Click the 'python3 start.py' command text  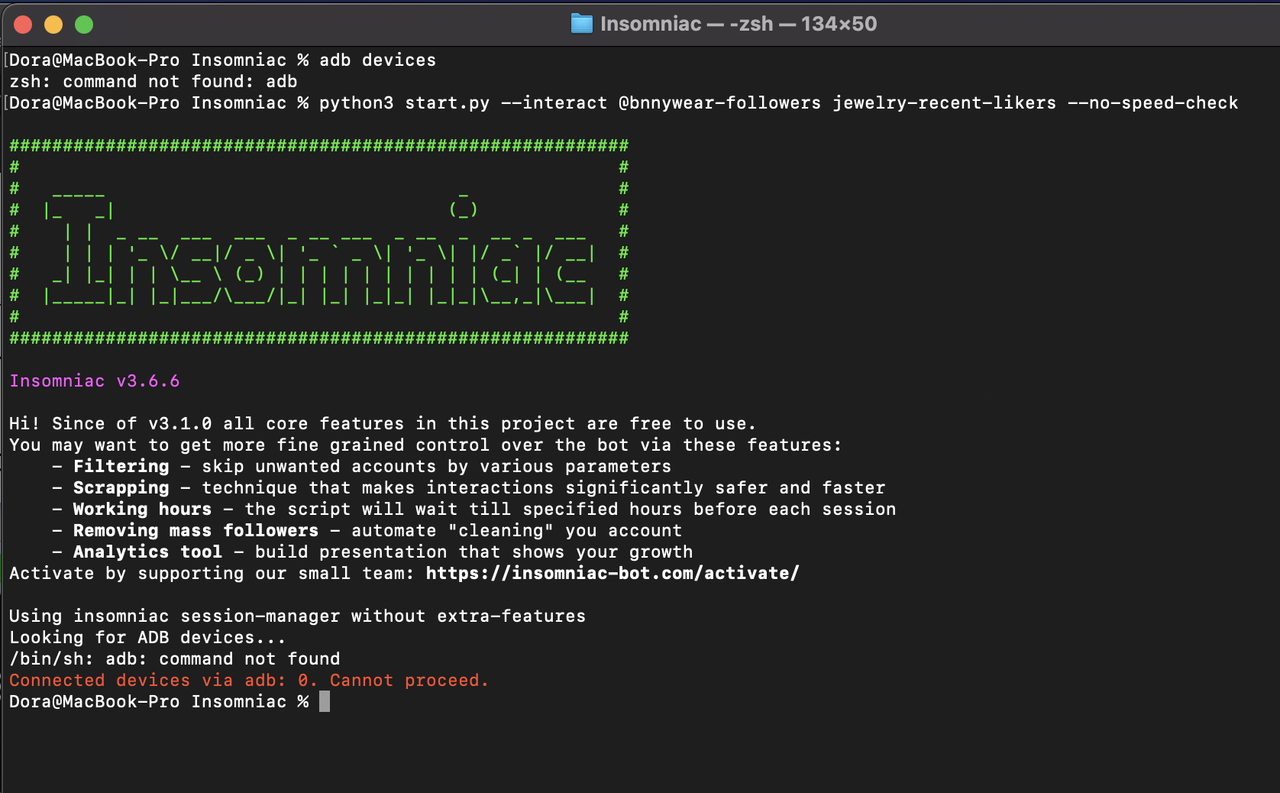(x=404, y=103)
